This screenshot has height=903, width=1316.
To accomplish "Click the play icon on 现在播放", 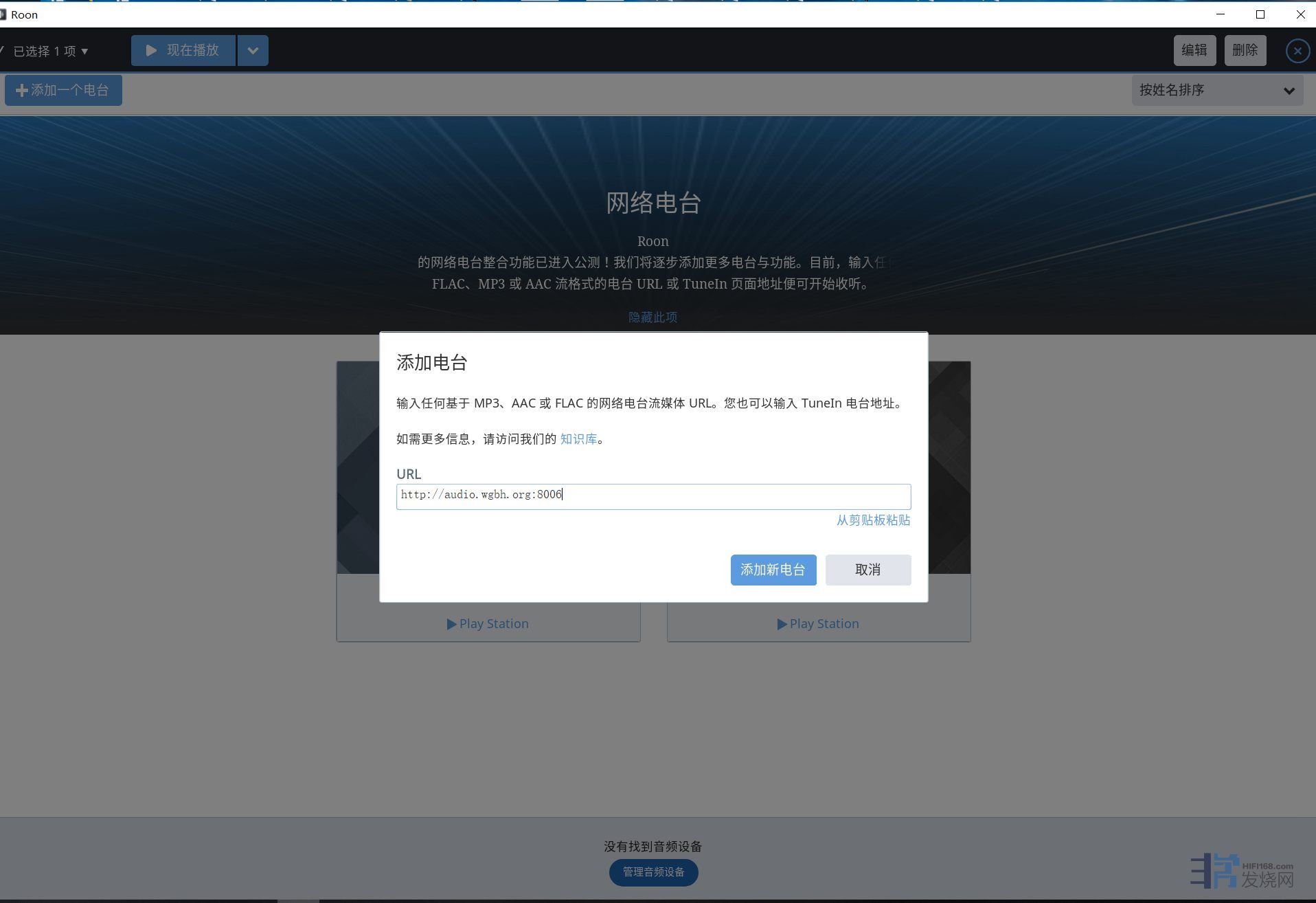I will pos(151,50).
